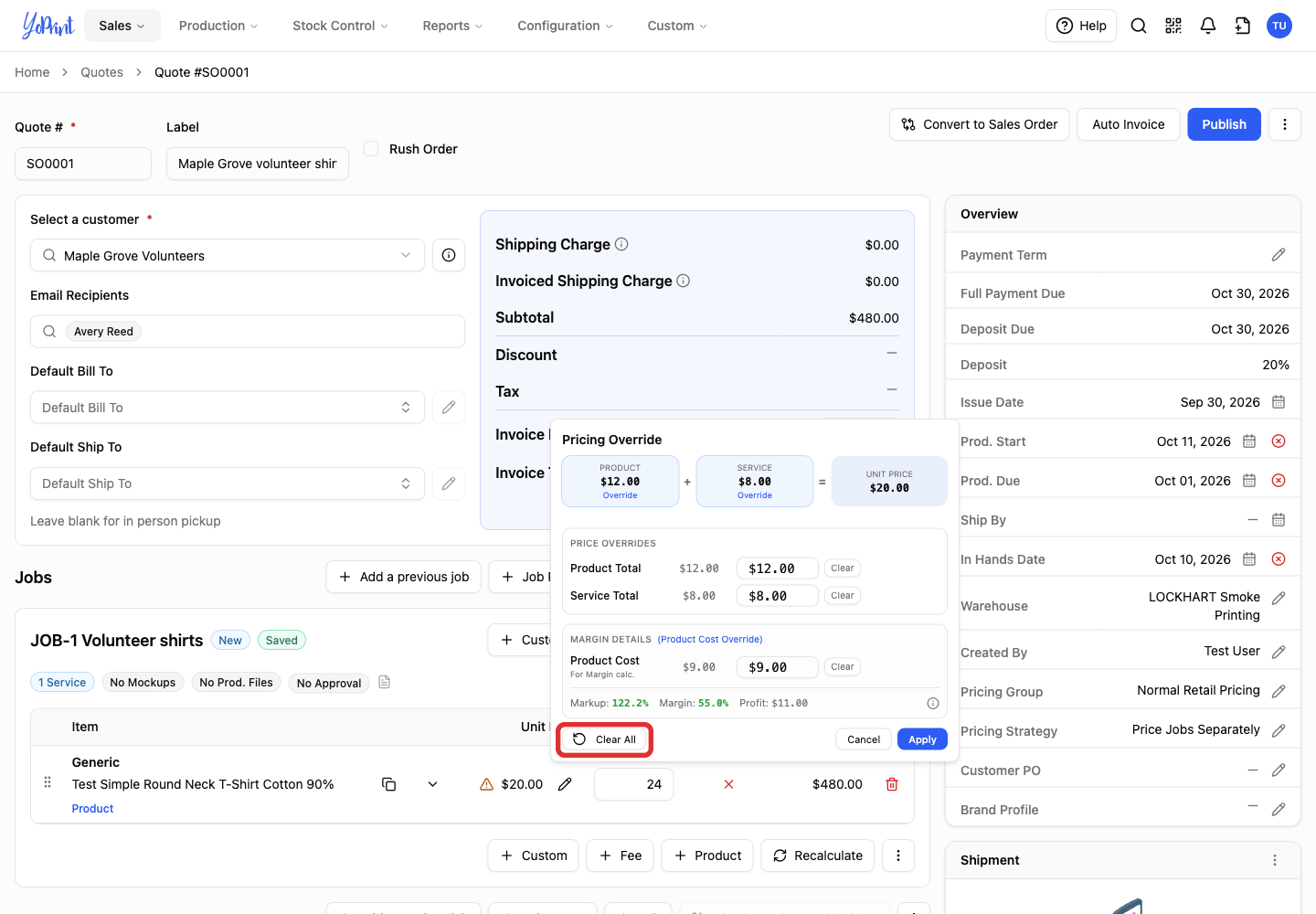Open the Issue Date calendar picker
Screen dimensions: 1316x914
click(x=1279, y=402)
